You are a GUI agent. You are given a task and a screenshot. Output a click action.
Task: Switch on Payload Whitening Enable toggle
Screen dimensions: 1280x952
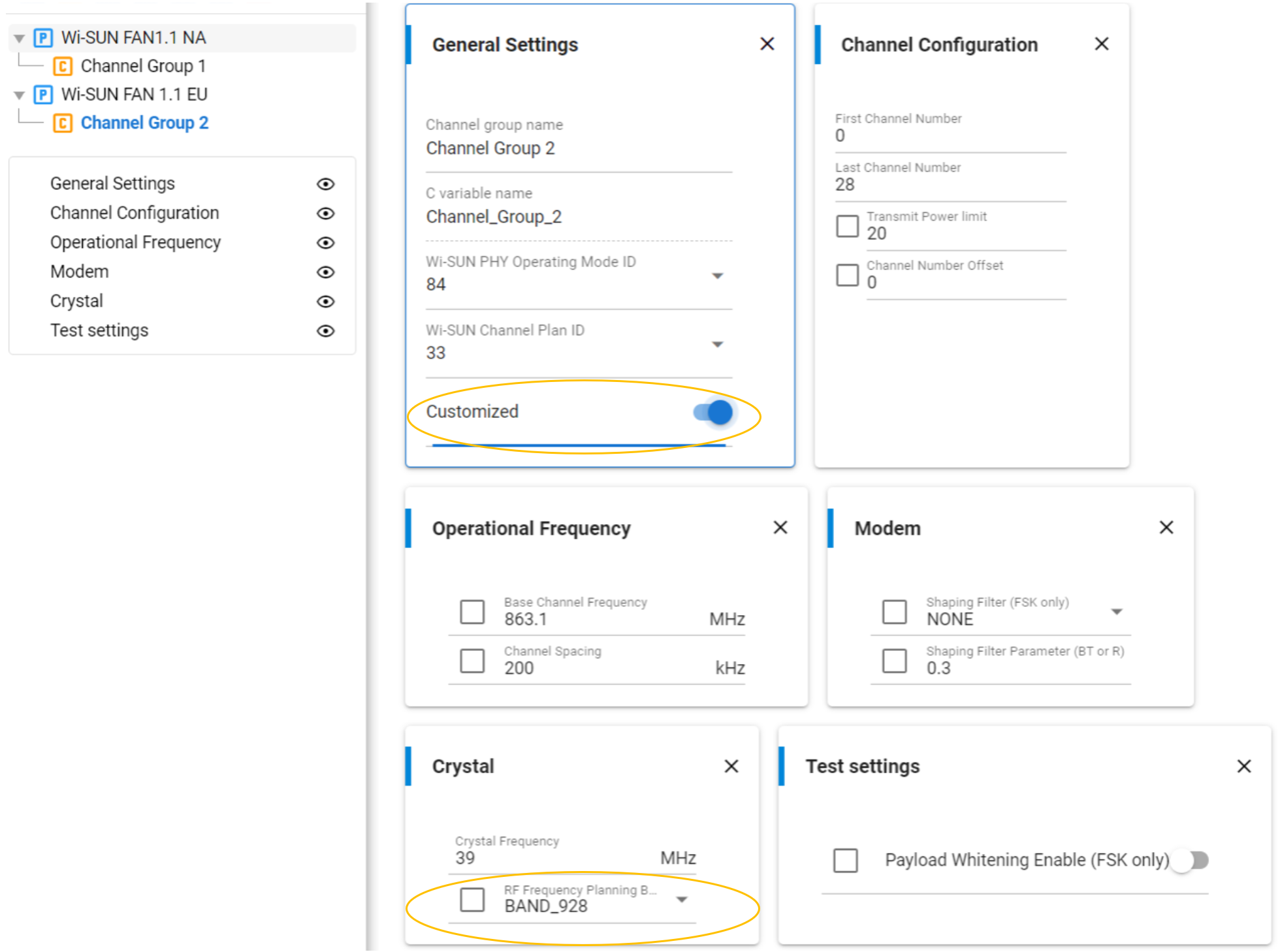(1190, 861)
